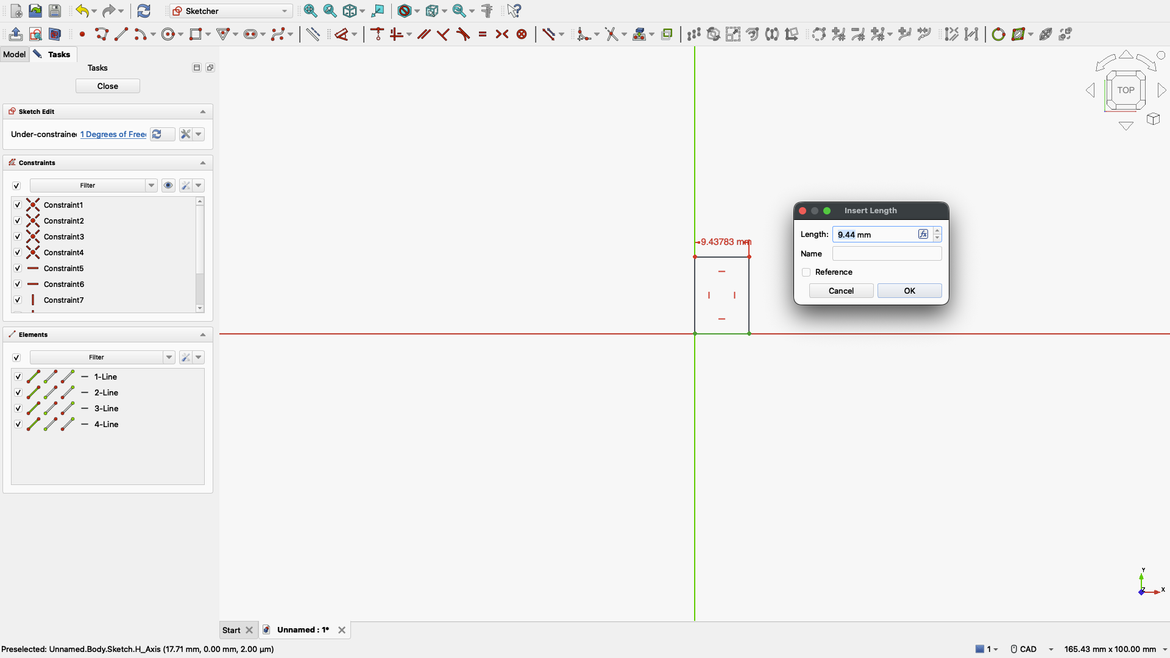Image resolution: width=1170 pixels, height=658 pixels.
Task: Switch to the Start tab at bottom
Action: click(x=230, y=630)
